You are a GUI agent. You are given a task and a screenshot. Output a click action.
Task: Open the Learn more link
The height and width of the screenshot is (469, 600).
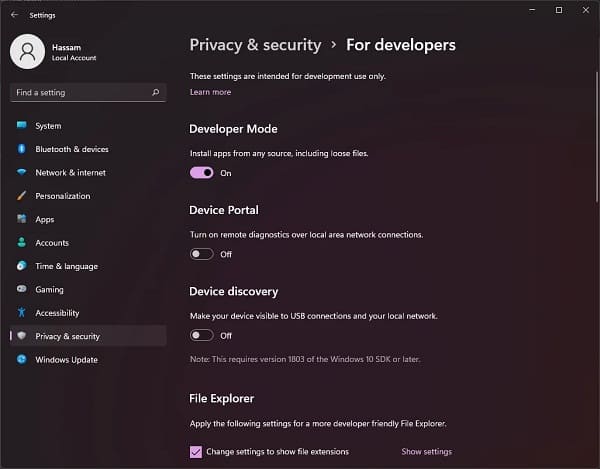[x=210, y=92]
